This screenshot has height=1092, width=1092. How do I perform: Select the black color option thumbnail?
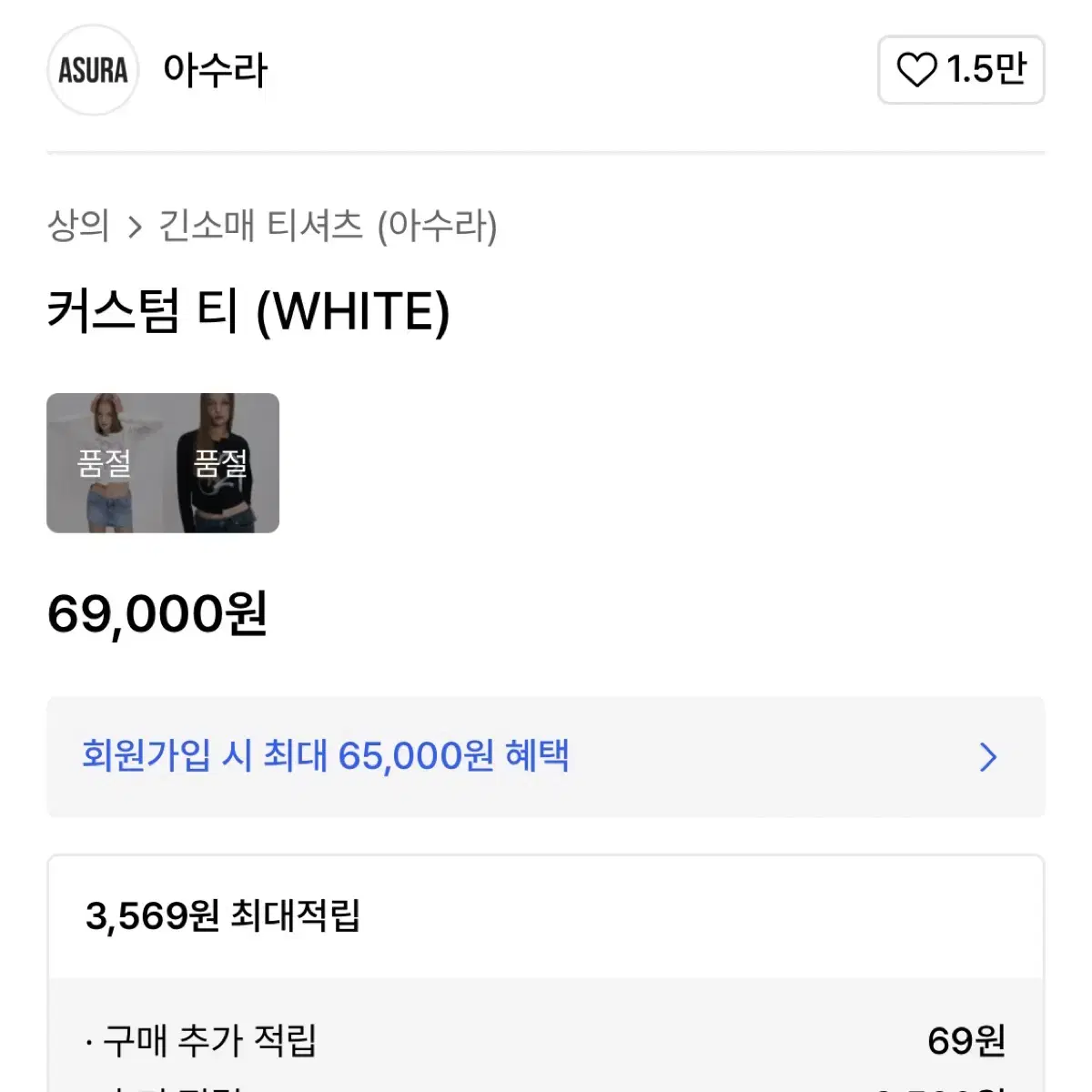221,463
